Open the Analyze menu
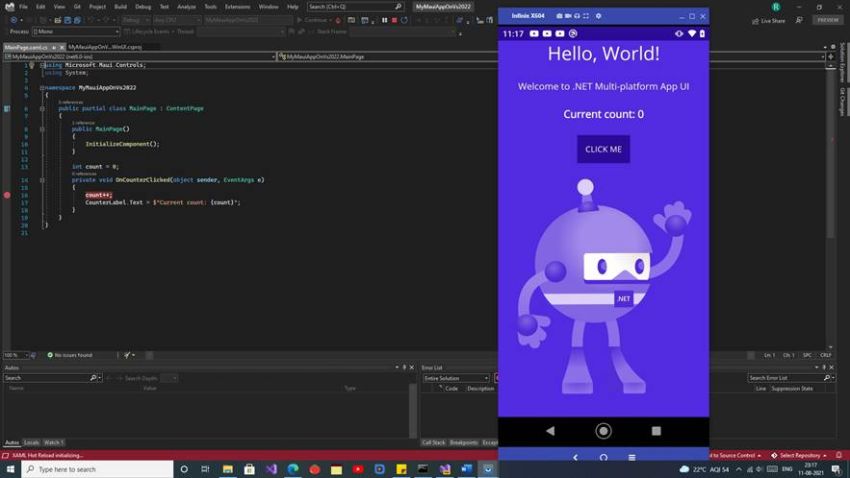 point(186,7)
